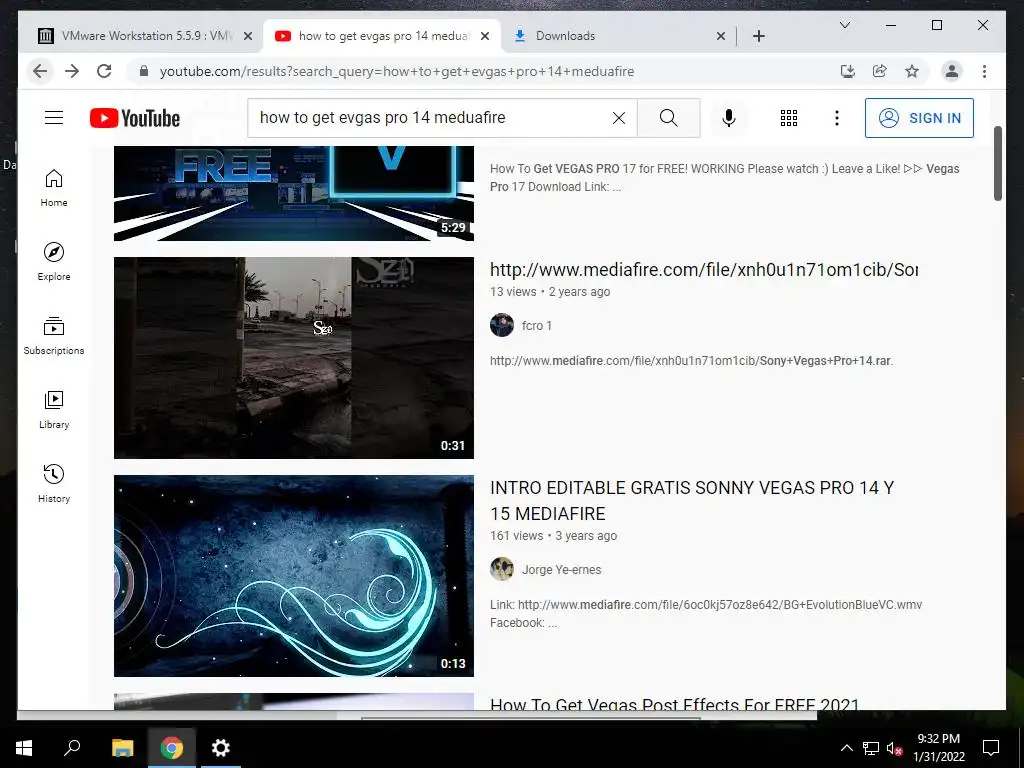Visit the Jorge Ye-ernes channel name
Image resolution: width=1024 pixels, height=768 pixels.
(561, 569)
